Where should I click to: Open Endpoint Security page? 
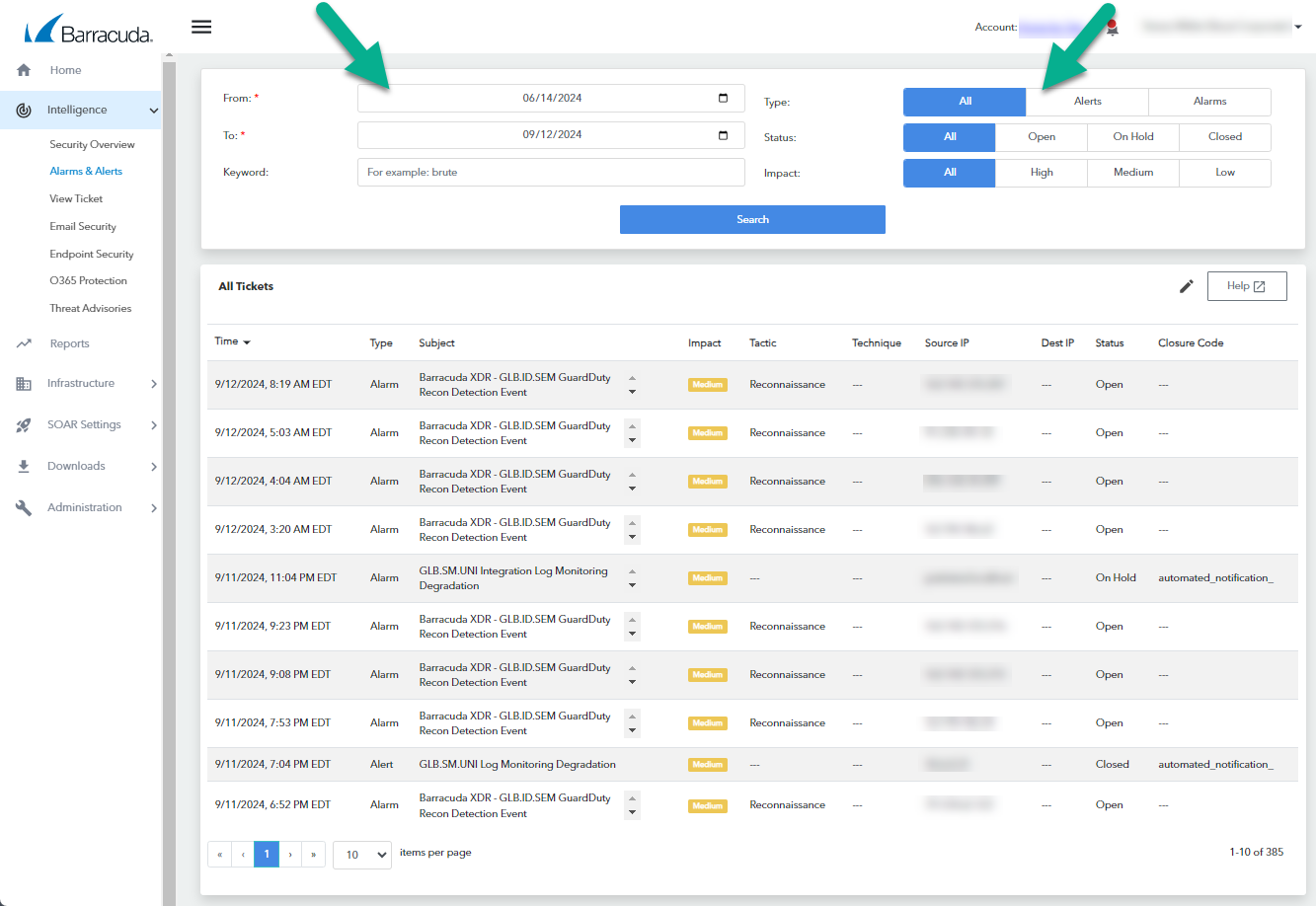click(x=92, y=255)
